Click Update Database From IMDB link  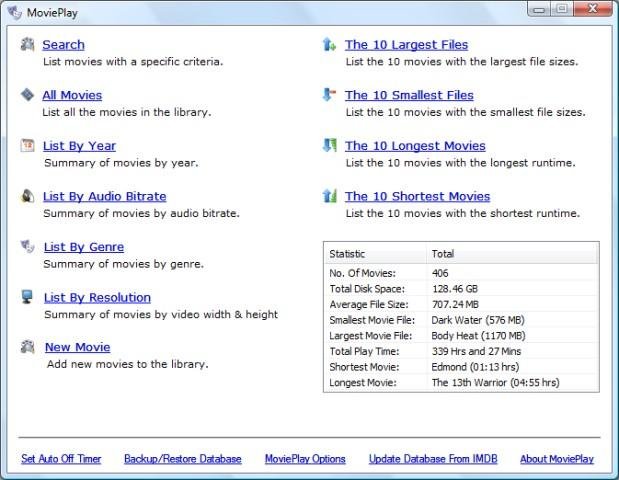[433, 459]
